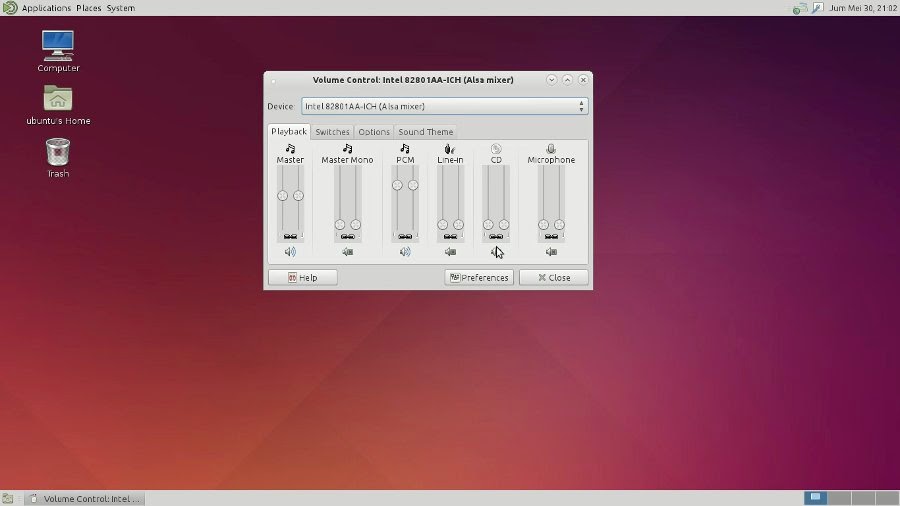The image size is (900, 506).
Task: Switch to the third workspace
Action: coord(863,498)
